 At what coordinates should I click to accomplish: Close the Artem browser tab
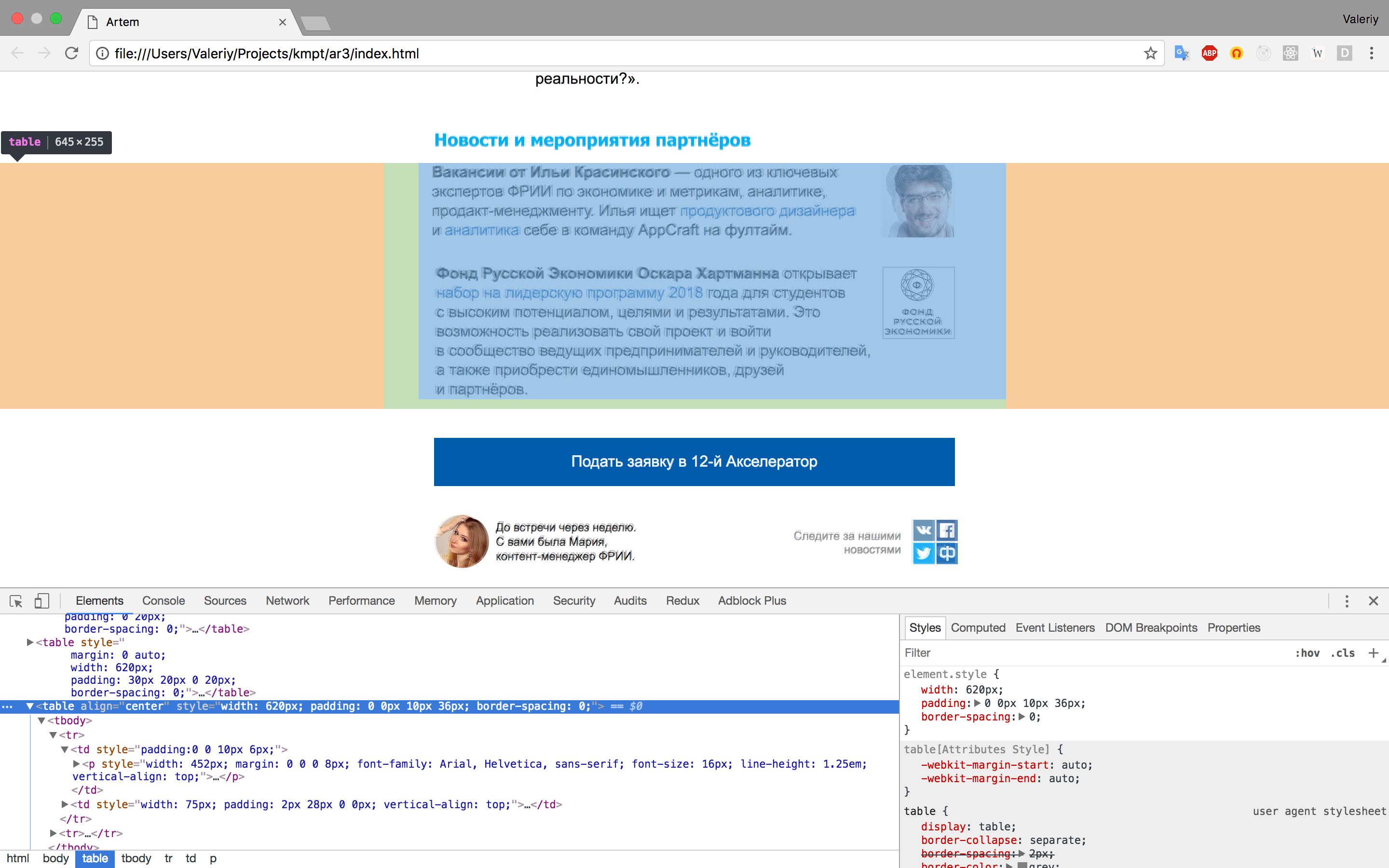[283, 22]
